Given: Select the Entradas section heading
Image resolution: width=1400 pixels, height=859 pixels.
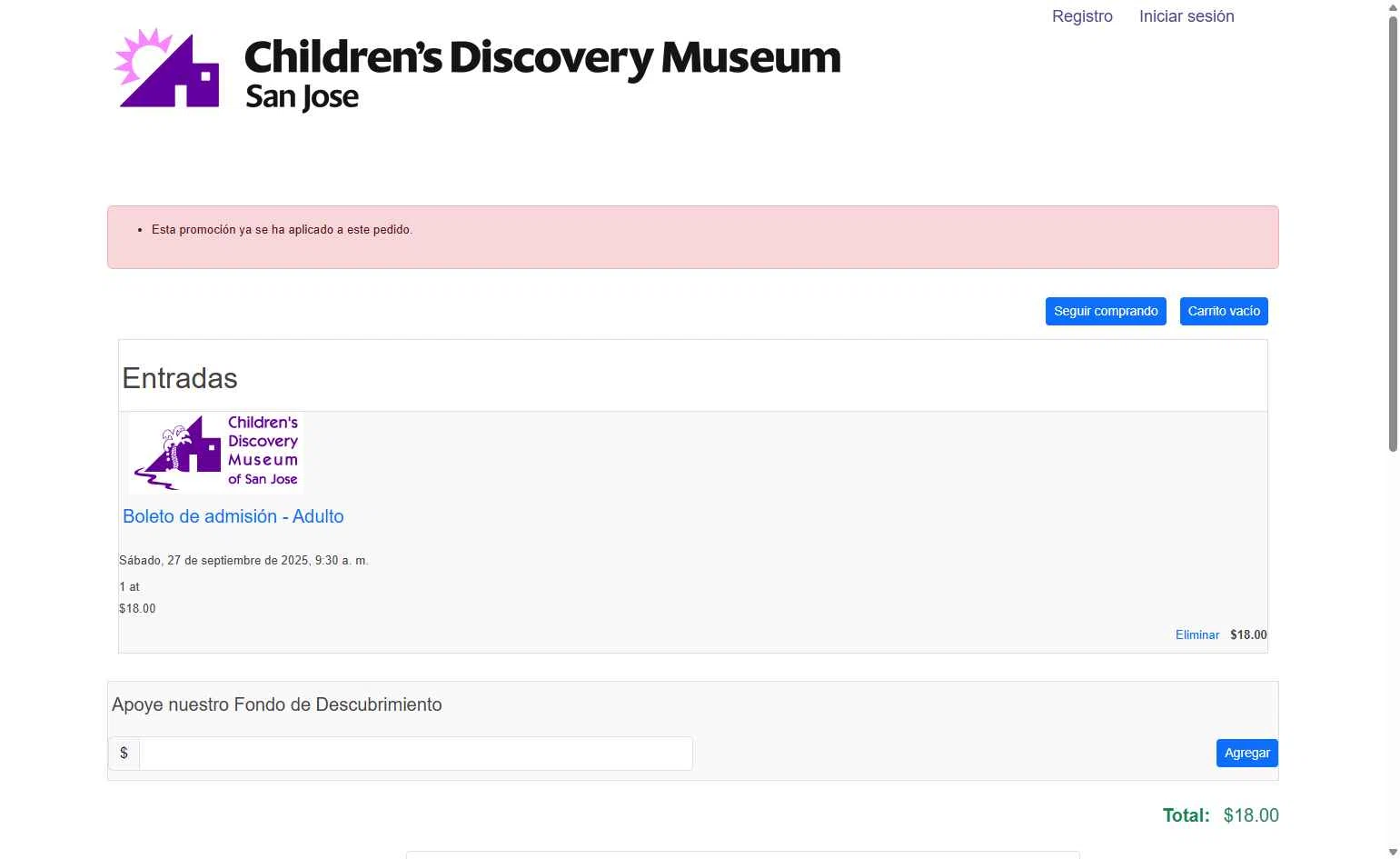Looking at the screenshot, I should [180, 378].
